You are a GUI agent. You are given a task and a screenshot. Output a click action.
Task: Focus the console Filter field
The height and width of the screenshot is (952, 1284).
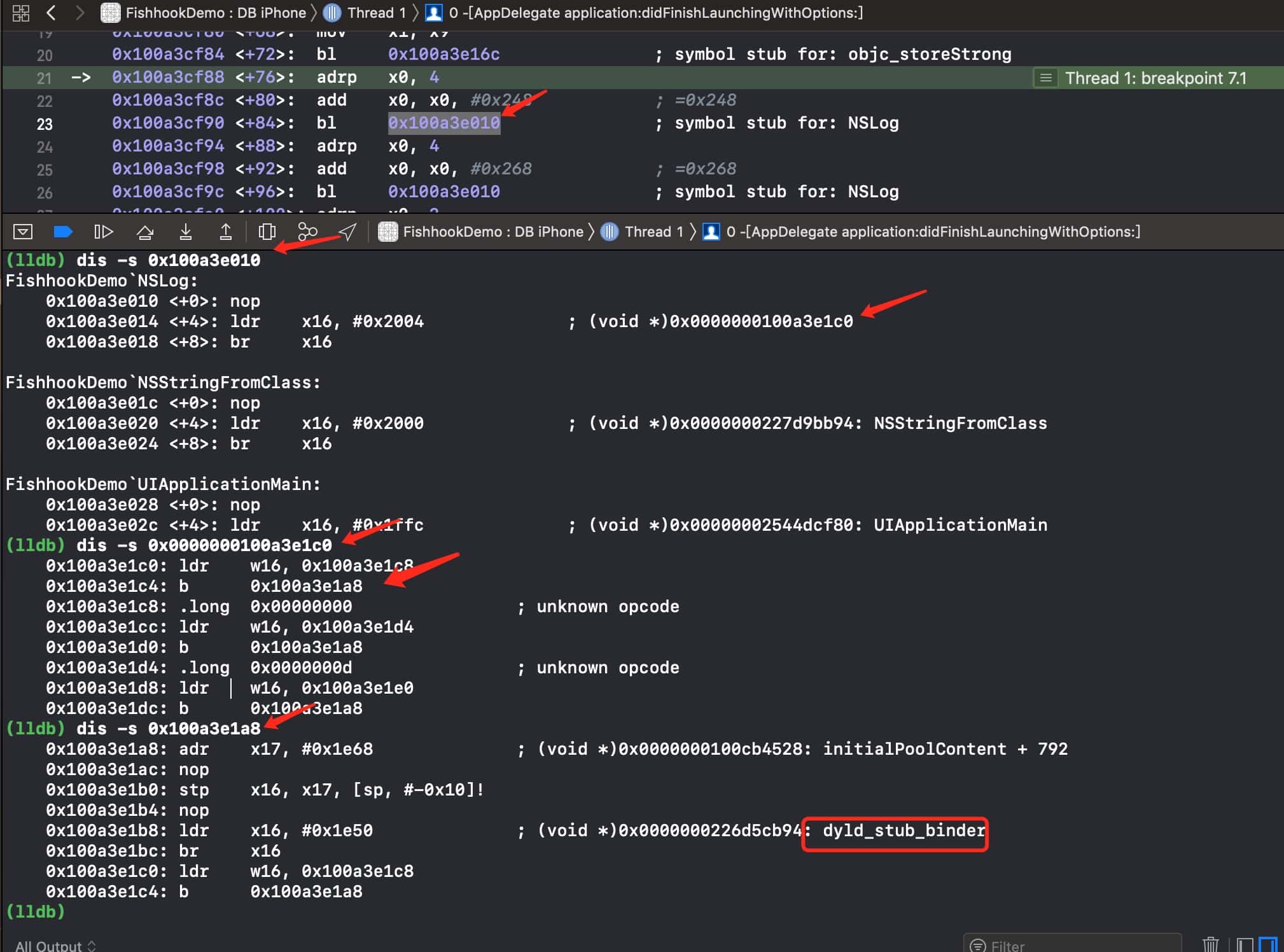click(x=1072, y=944)
